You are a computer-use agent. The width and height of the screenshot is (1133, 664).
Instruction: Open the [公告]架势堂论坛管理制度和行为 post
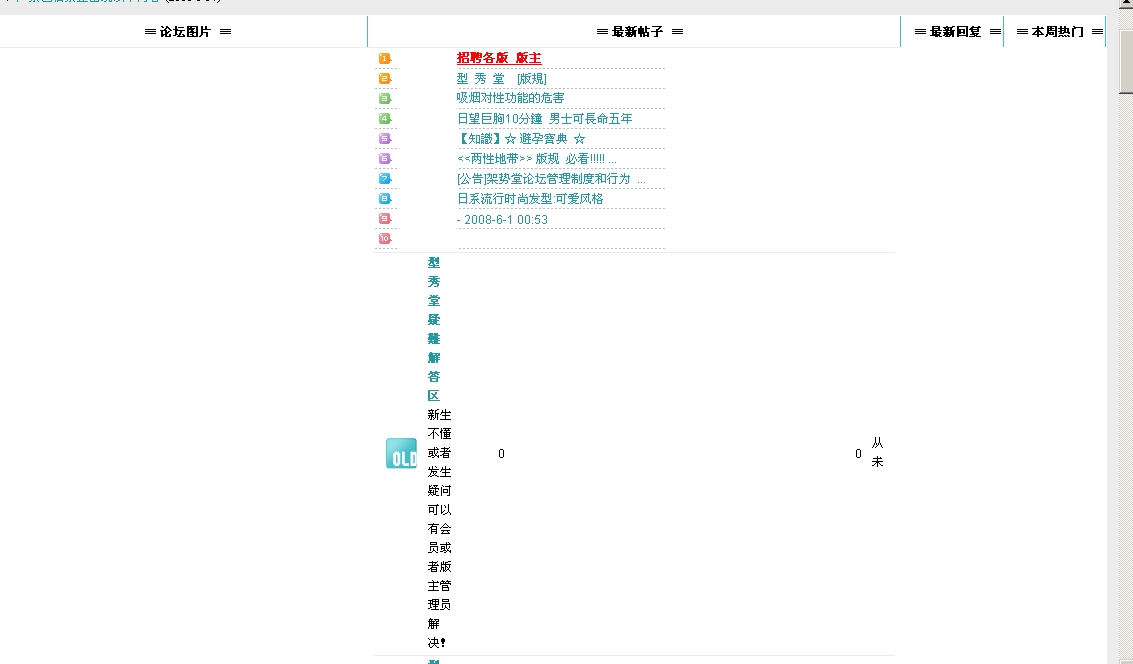point(544,179)
